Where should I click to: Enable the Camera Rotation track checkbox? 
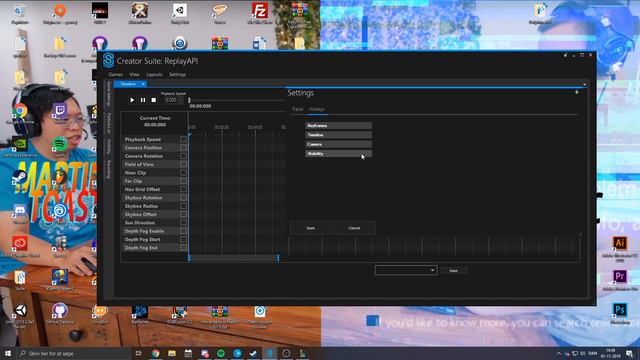[183, 156]
